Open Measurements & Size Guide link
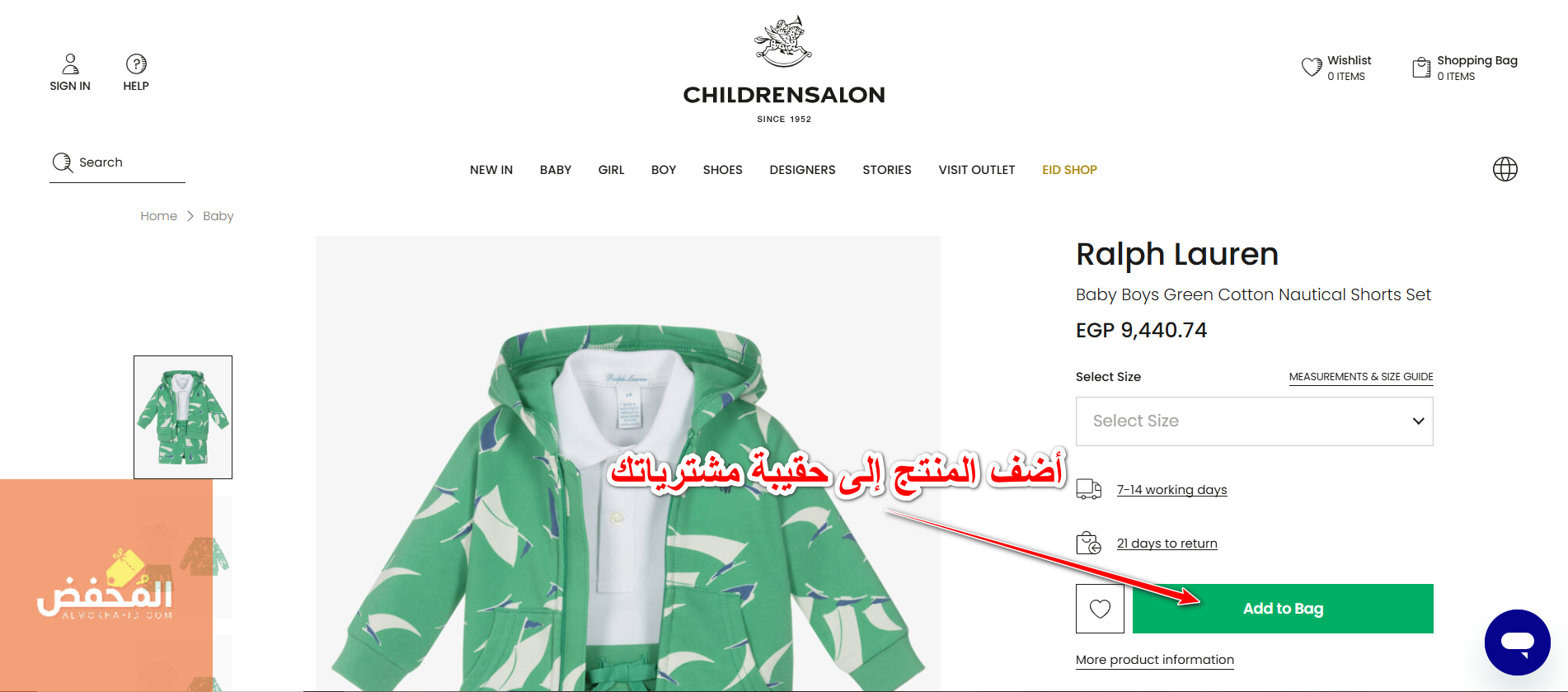Viewport: 1568px width, 692px height. click(1361, 377)
